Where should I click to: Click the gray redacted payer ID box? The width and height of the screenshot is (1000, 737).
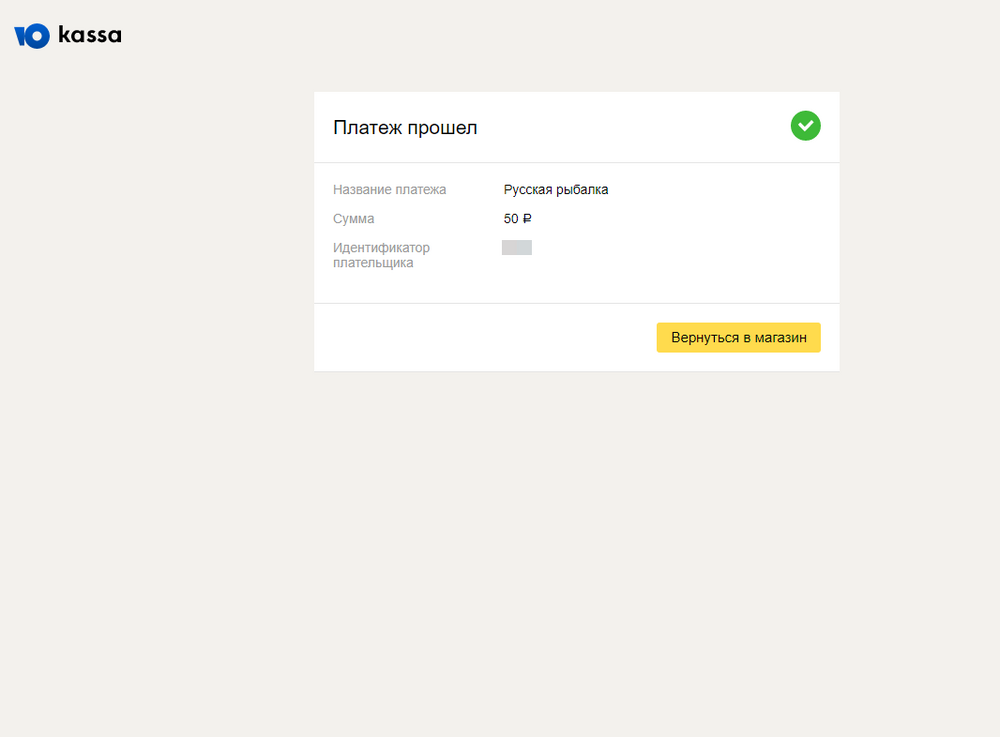click(516, 248)
